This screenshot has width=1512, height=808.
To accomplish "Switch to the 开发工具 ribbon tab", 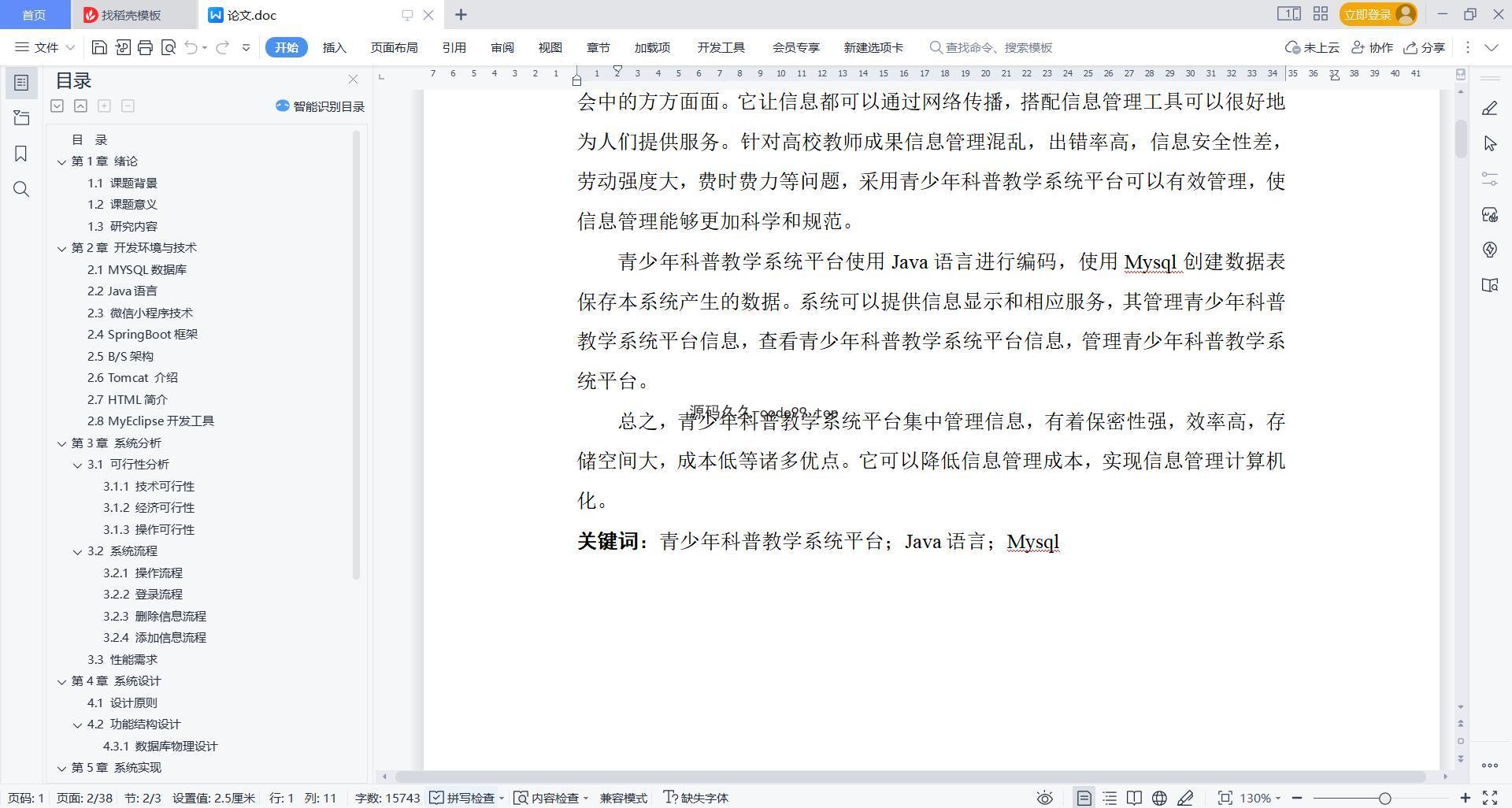I will click(x=721, y=47).
